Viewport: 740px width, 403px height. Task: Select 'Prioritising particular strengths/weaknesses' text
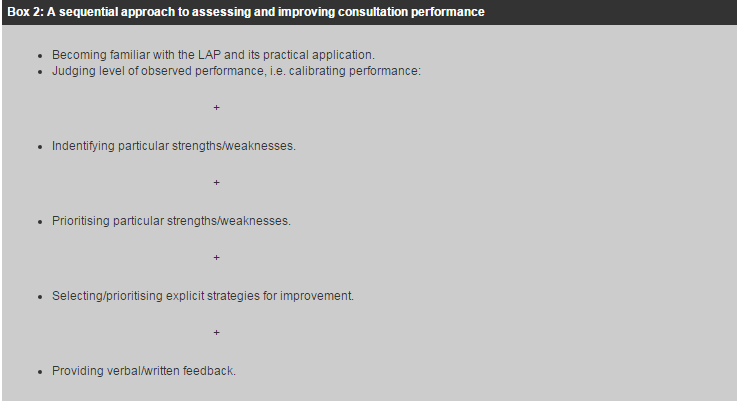[x=171, y=221]
